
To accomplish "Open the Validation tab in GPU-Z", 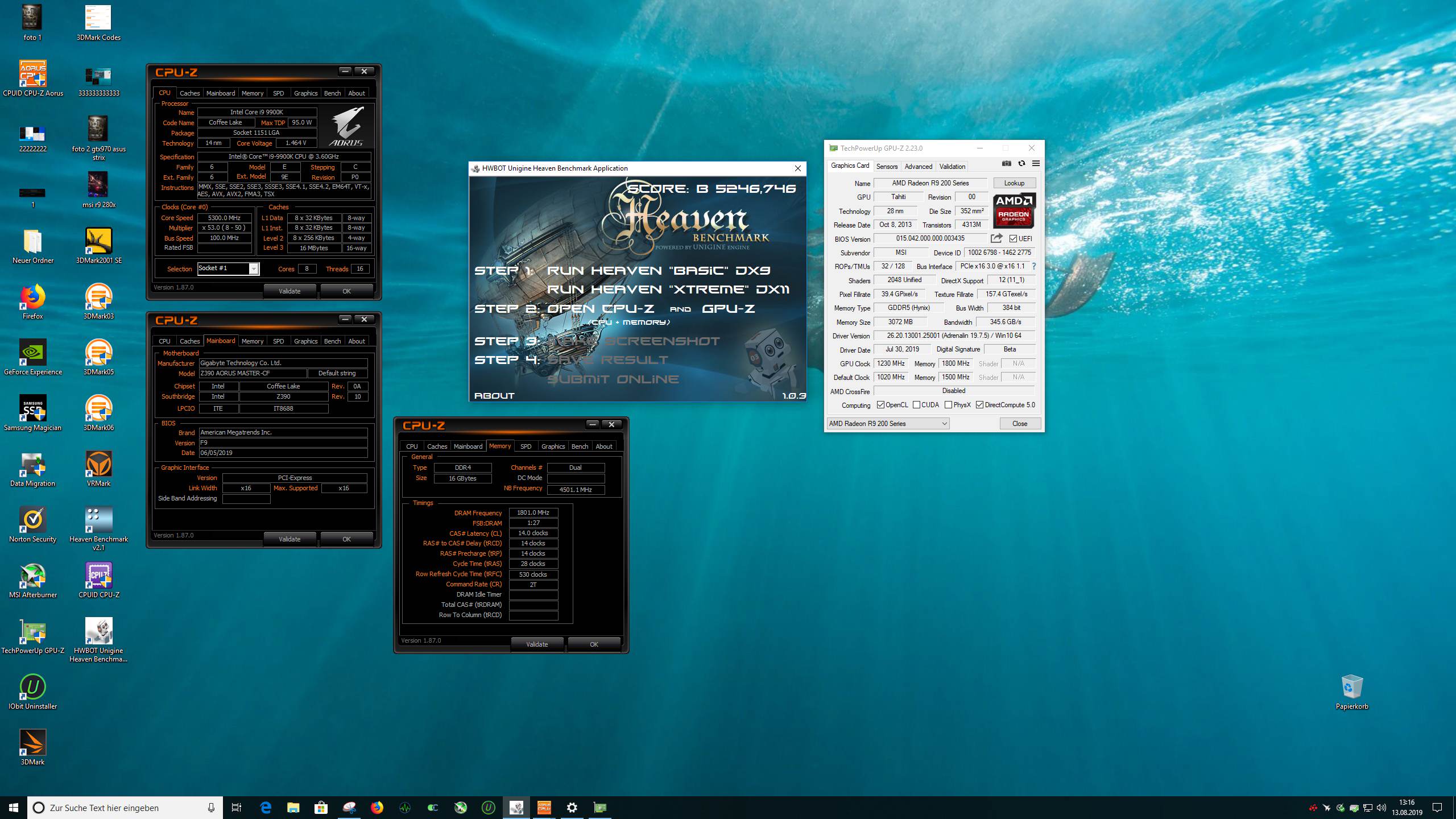I will pos(952,167).
